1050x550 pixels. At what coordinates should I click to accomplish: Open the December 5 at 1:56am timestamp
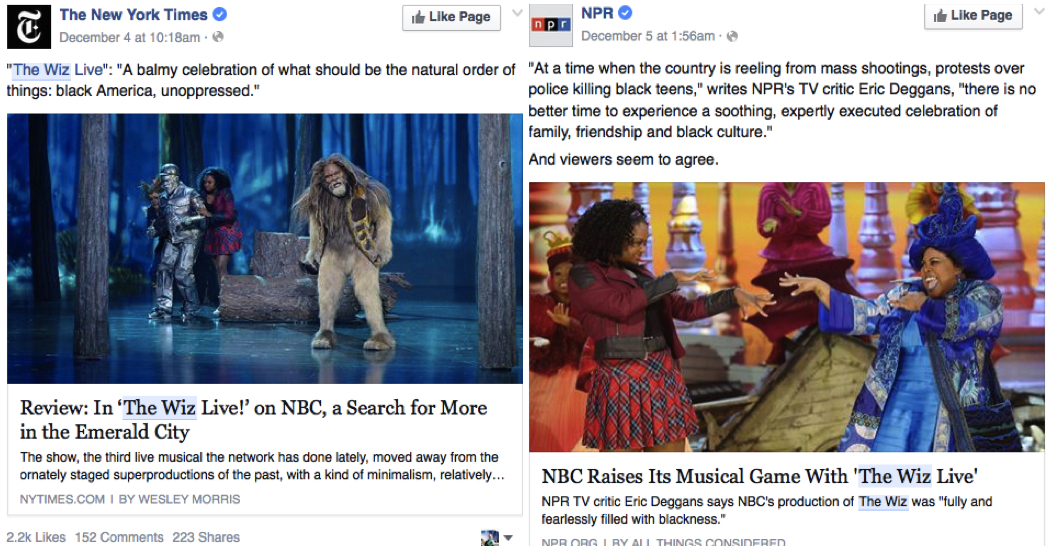pos(648,36)
